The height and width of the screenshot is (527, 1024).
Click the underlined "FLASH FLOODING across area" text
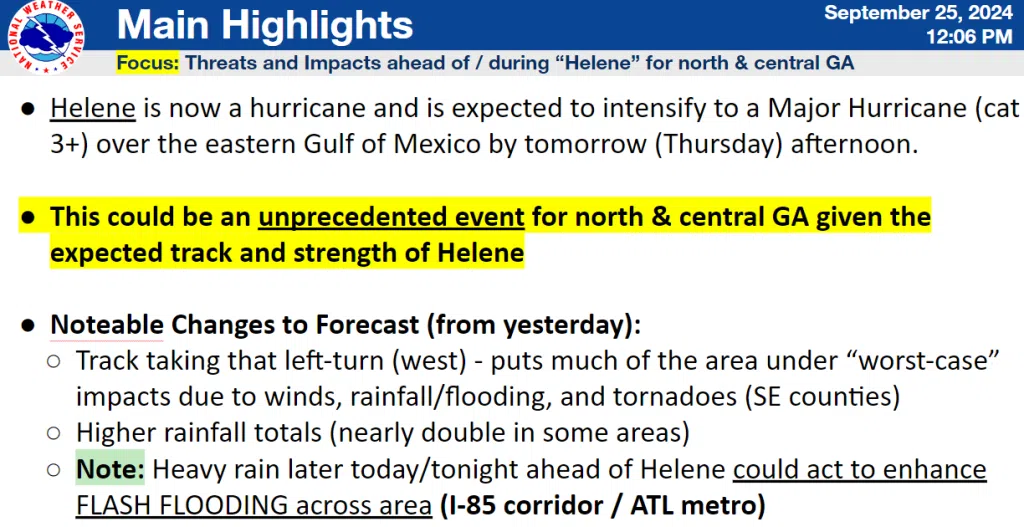pos(253,505)
